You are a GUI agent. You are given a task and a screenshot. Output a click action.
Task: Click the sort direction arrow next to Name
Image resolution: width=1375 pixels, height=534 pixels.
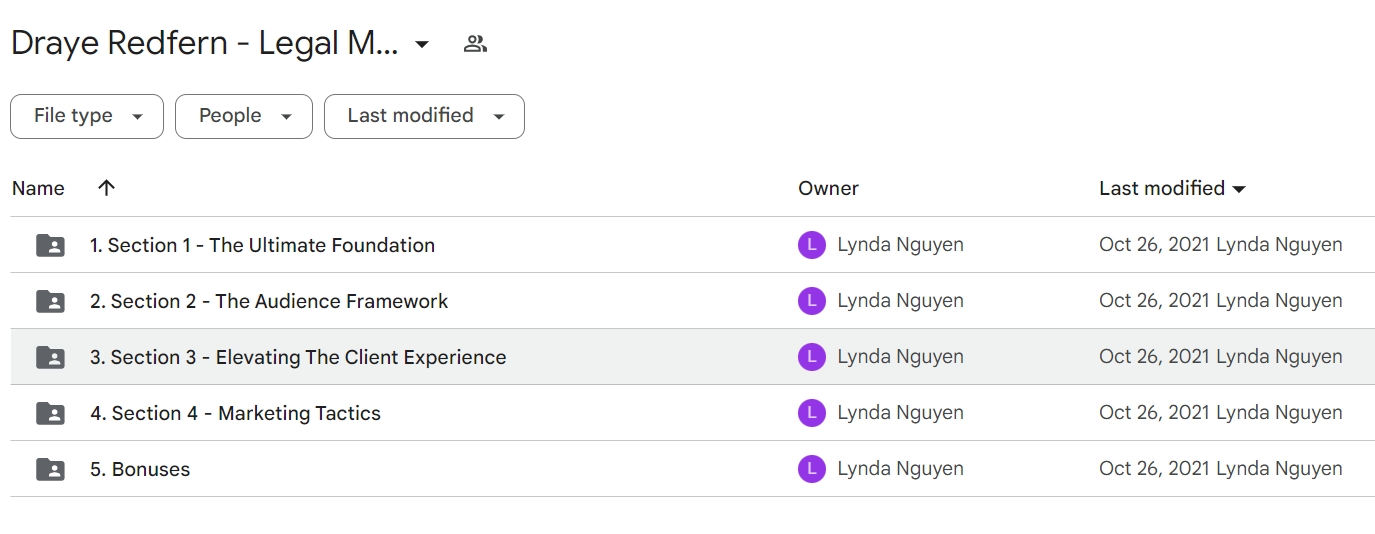click(x=107, y=188)
